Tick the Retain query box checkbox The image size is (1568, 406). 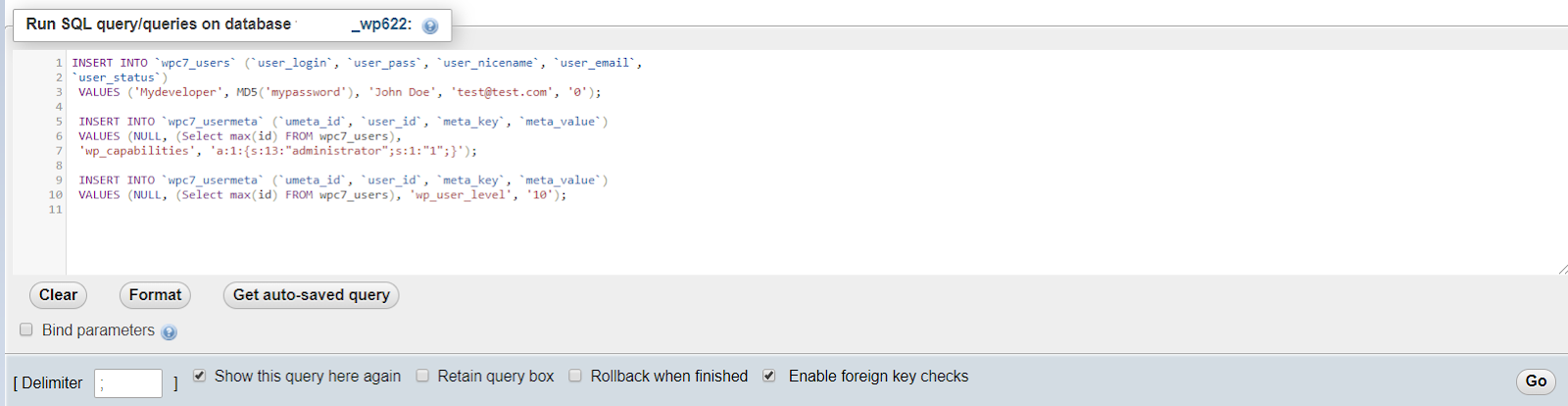422,376
